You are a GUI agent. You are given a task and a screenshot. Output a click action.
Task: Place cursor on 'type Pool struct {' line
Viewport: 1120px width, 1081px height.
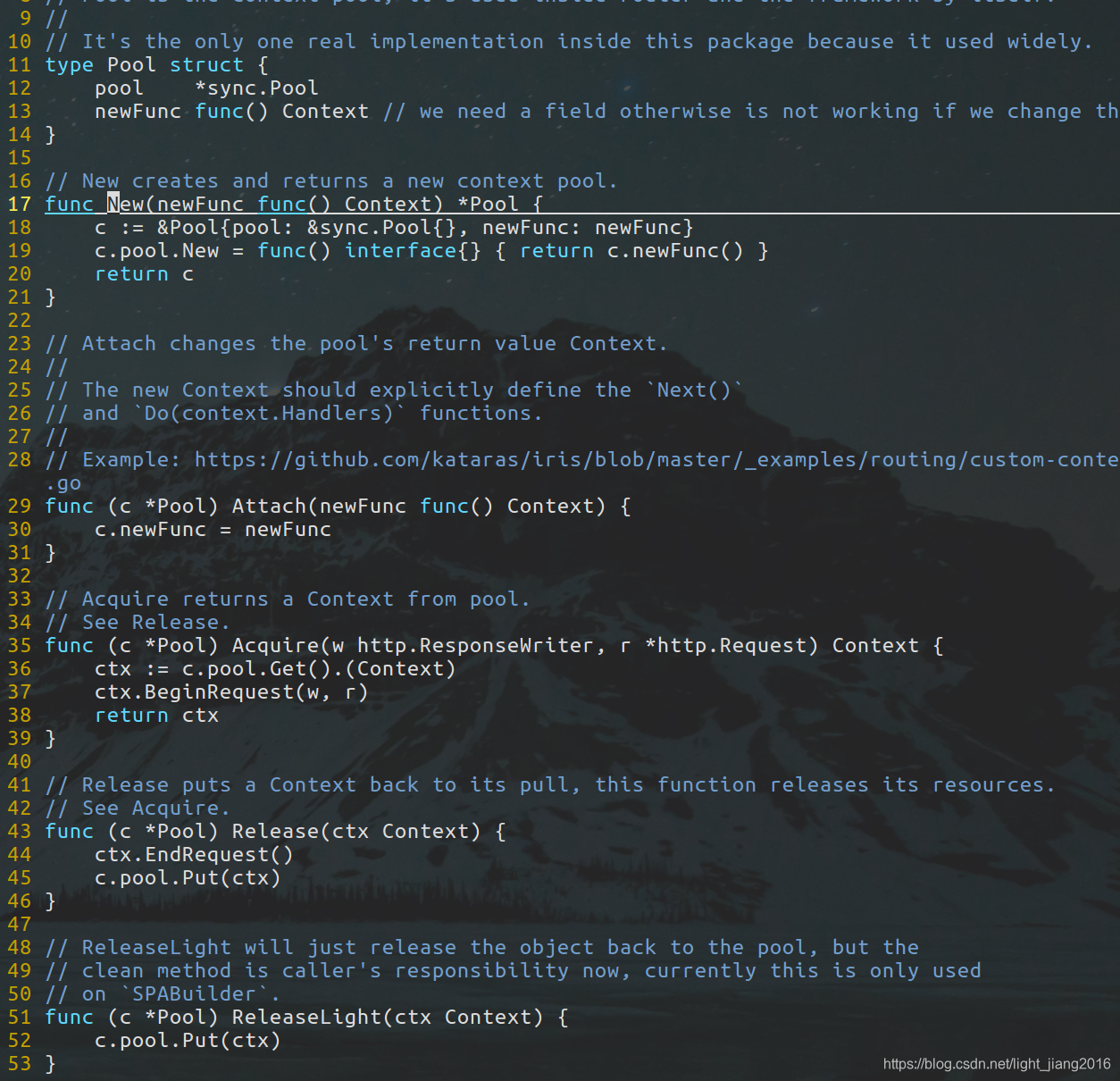[x=156, y=64]
